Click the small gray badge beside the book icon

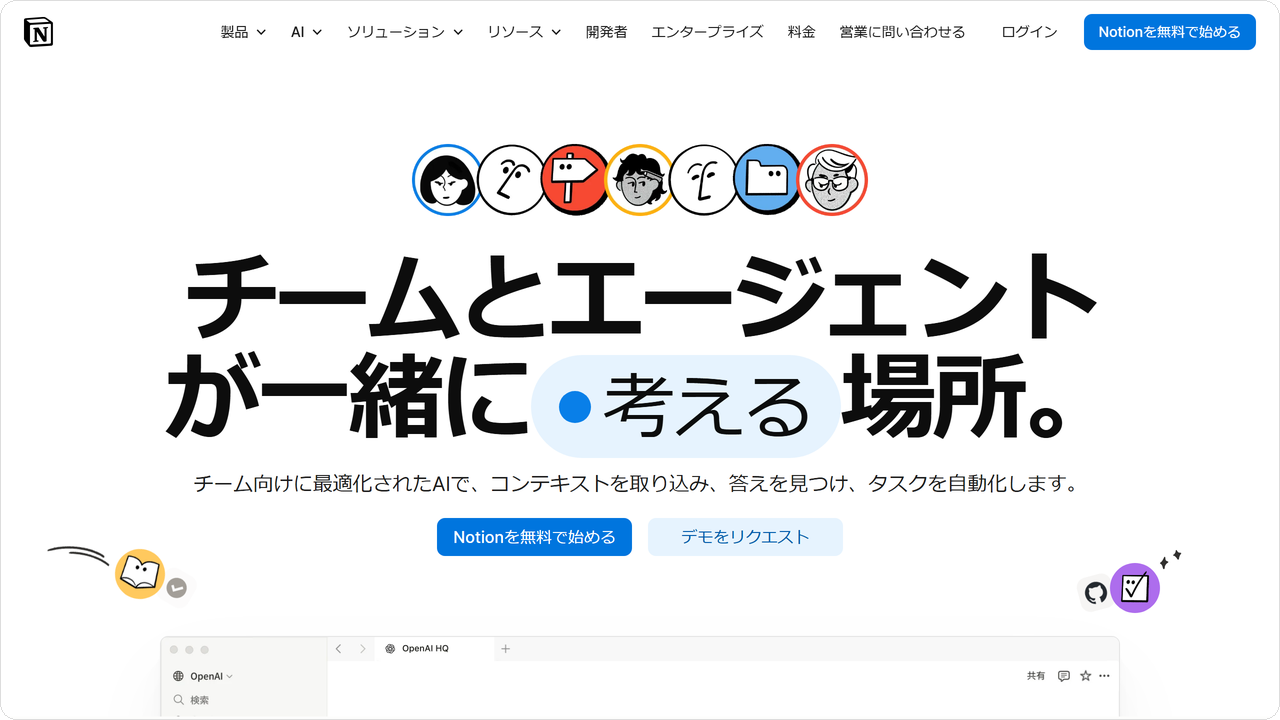(x=177, y=588)
